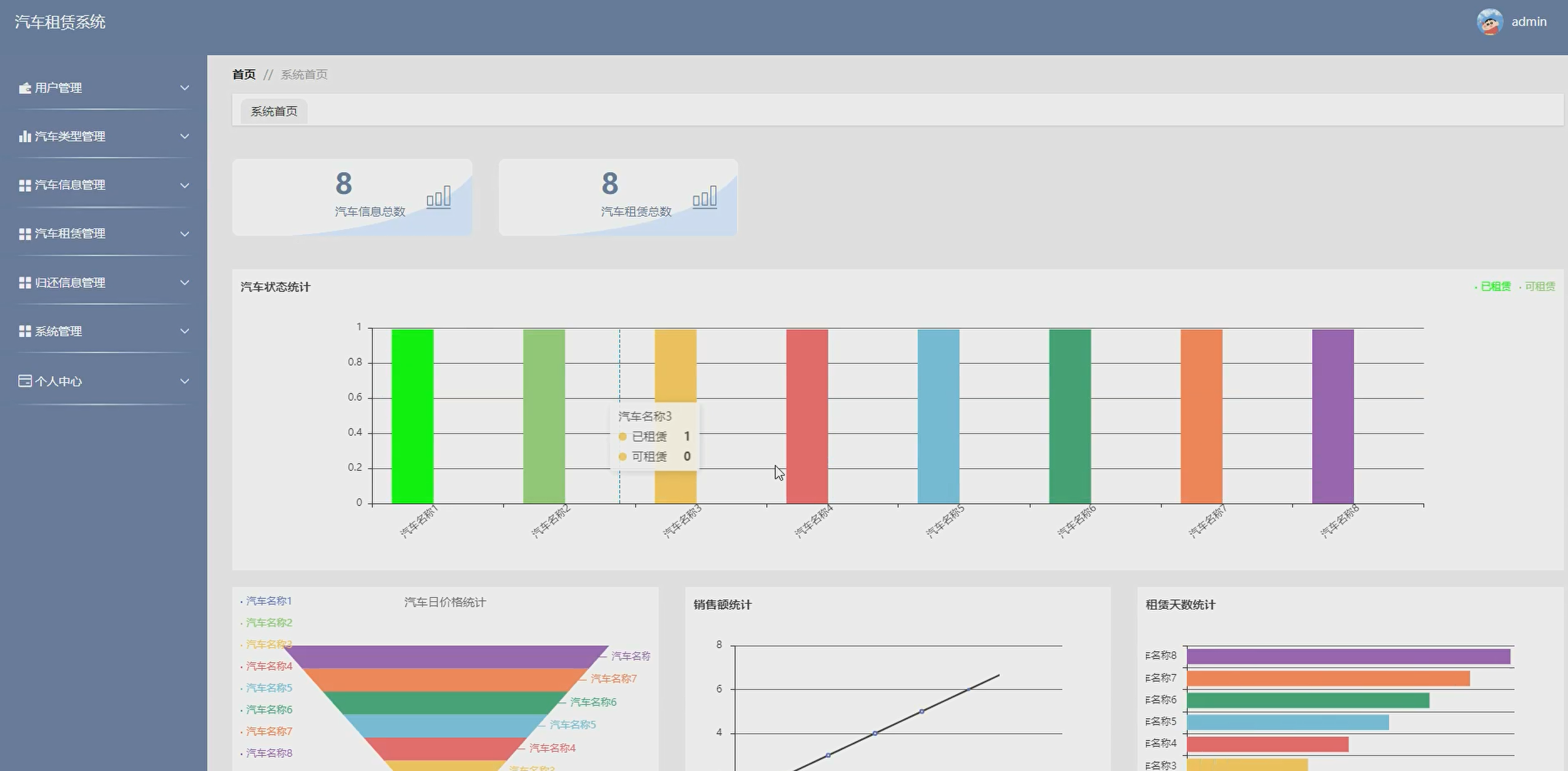This screenshot has width=1568, height=771.
Task: Click the blue 汽车名称5 funnel segment
Action: (446, 726)
